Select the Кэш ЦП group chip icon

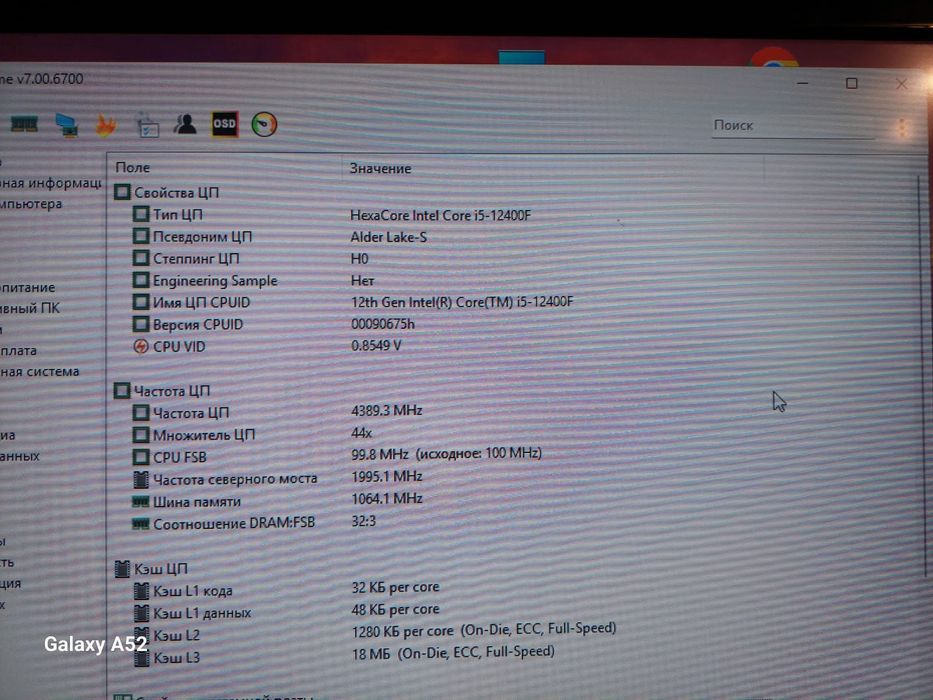[122, 569]
